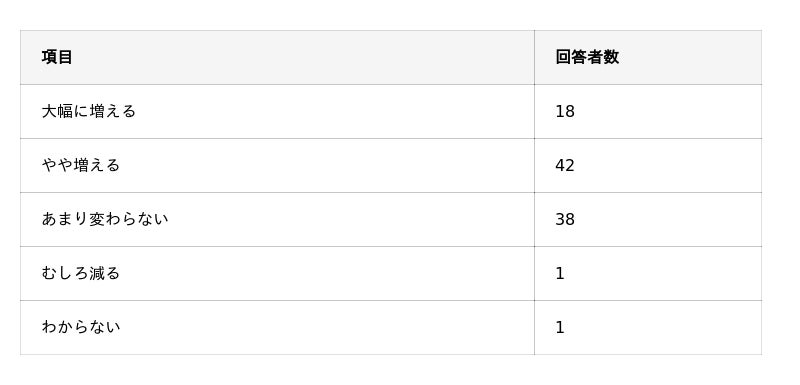
Task: Click the count 1 for わからない
Action: [x=560, y=327]
